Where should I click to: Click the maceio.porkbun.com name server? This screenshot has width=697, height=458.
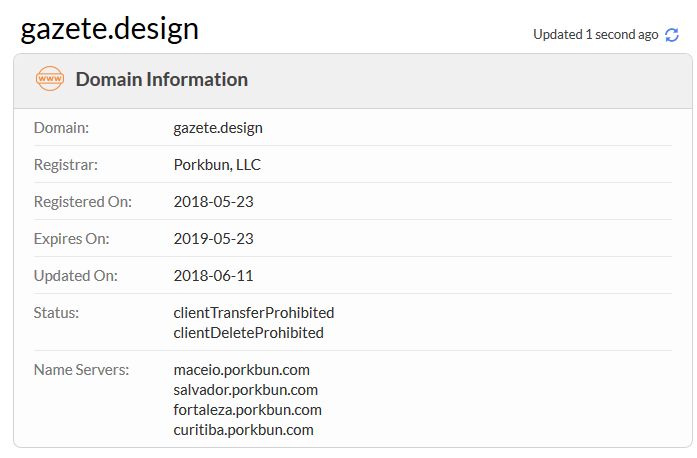click(x=241, y=370)
